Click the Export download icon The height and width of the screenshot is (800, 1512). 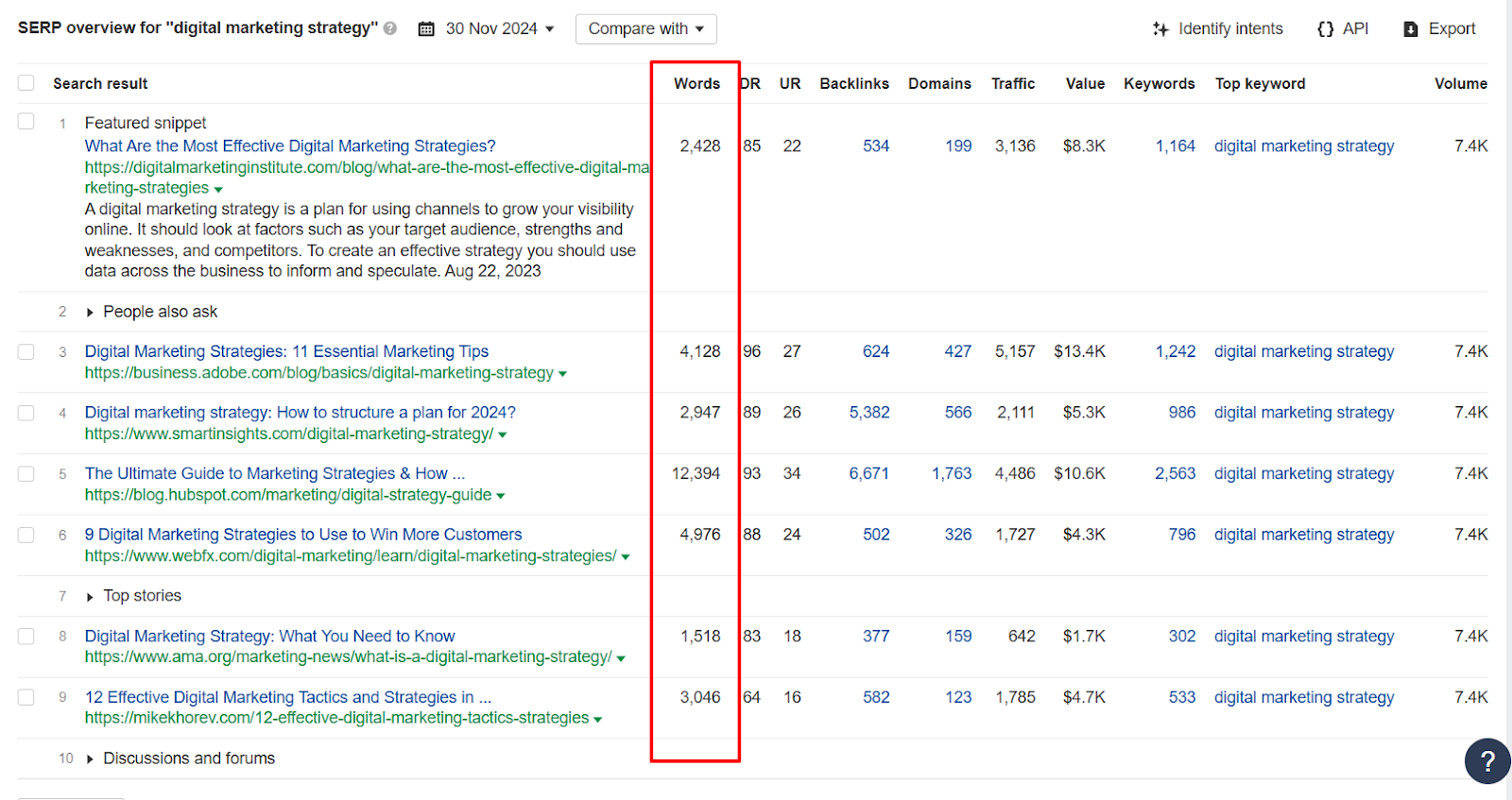(x=1411, y=29)
